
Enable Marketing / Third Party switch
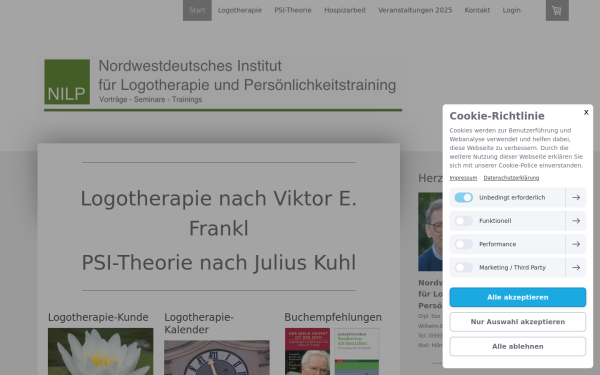pyautogui.click(x=463, y=267)
